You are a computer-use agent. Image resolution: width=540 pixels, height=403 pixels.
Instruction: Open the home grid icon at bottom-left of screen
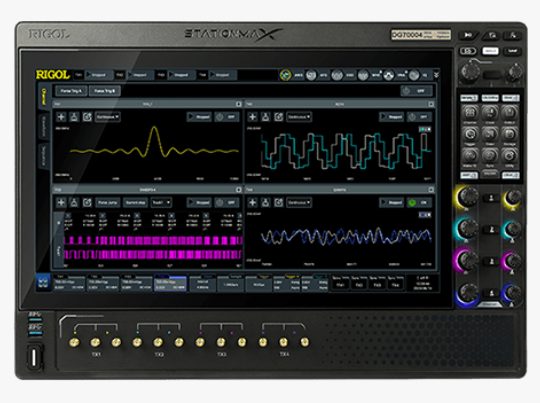[43, 283]
